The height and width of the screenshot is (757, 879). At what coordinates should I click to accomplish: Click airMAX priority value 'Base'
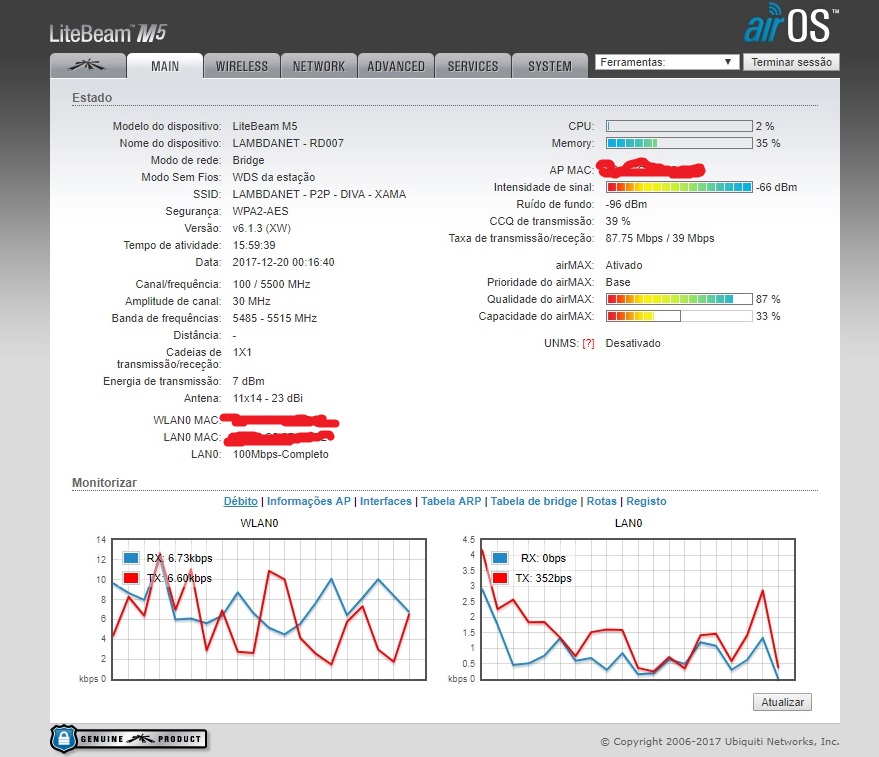click(x=618, y=282)
